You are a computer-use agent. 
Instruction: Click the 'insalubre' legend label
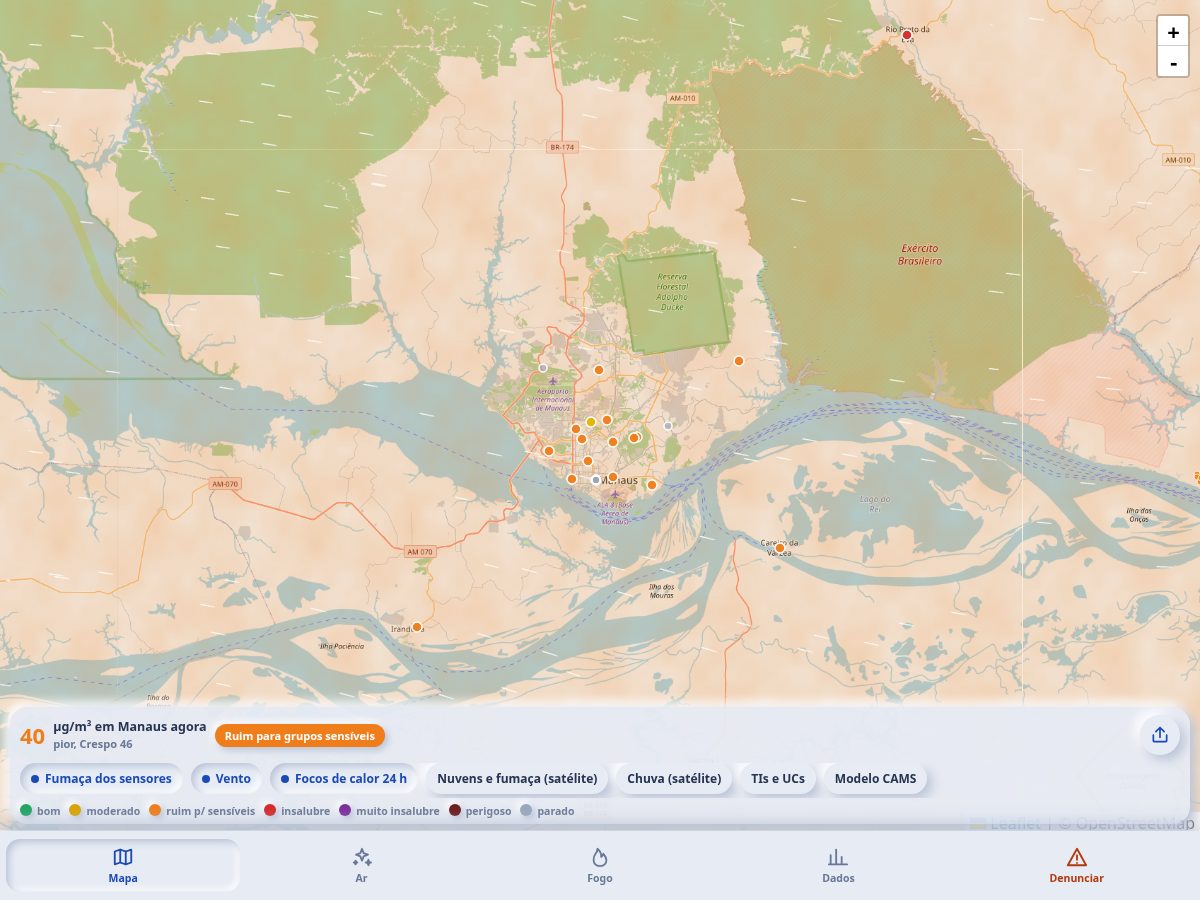tap(305, 811)
